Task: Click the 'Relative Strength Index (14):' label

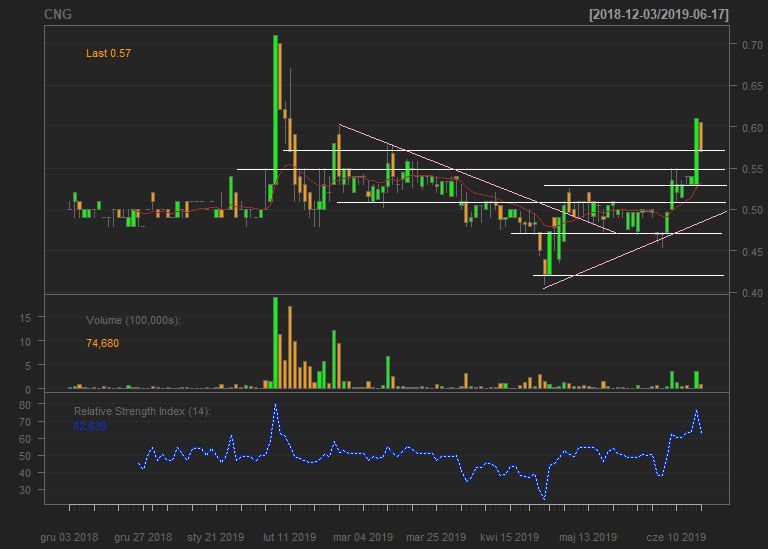Action: pyautogui.click(x=142, y=411)
